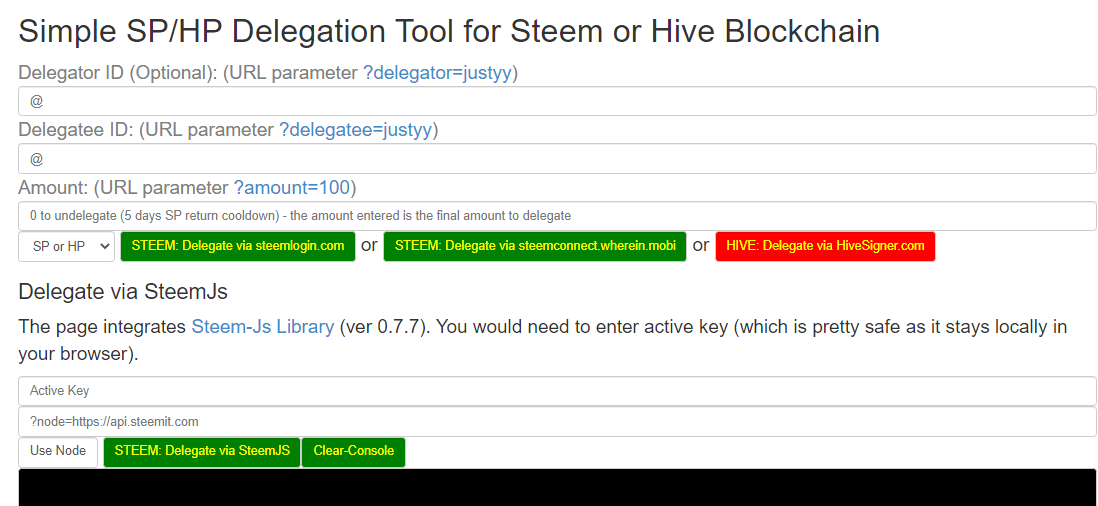Open the ?delegatee=justyy URL parameter link

tap(356, 130)
